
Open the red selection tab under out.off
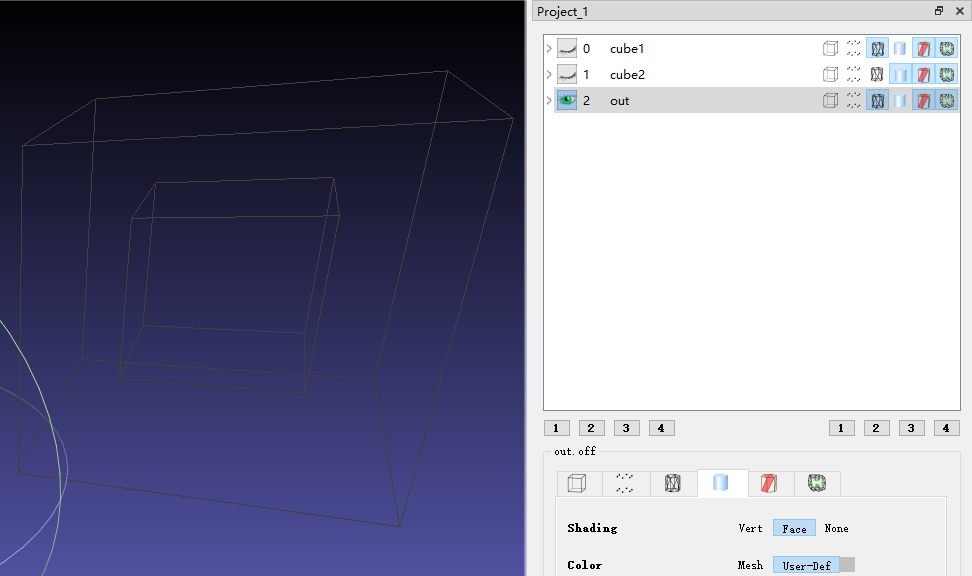[769, 483]
